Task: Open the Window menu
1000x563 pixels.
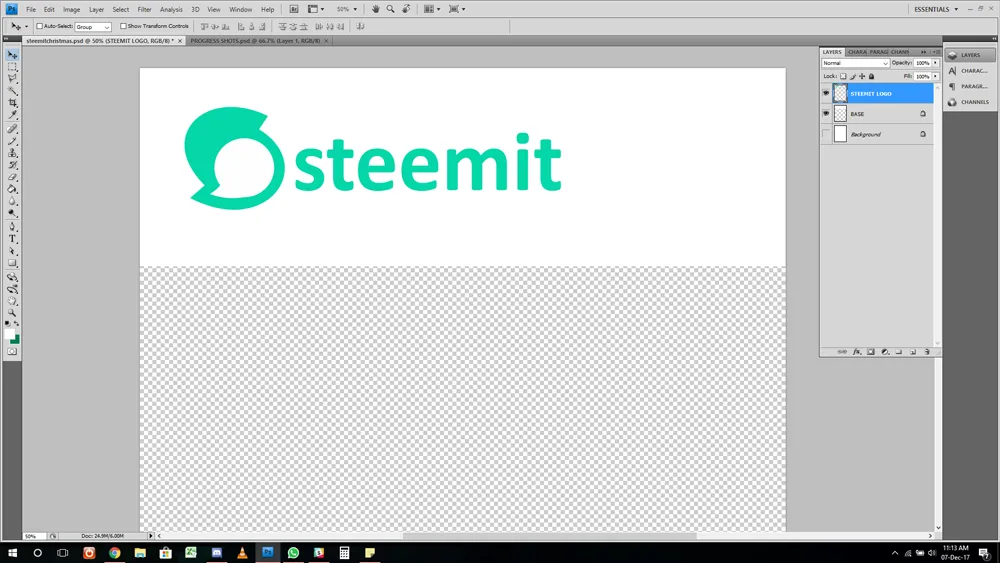Action: 240,10
